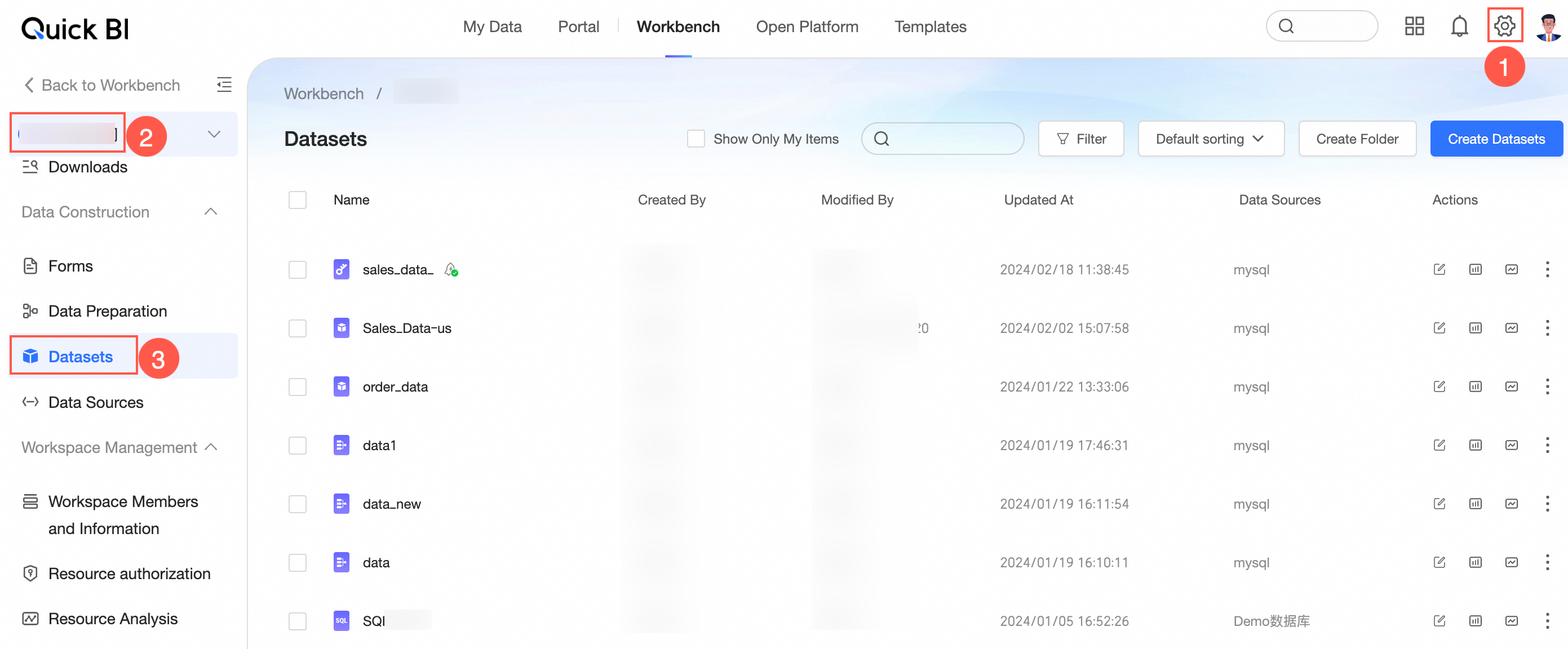
Task: Click create dashboard icon for order_data
Action: tap(1475, 387)
